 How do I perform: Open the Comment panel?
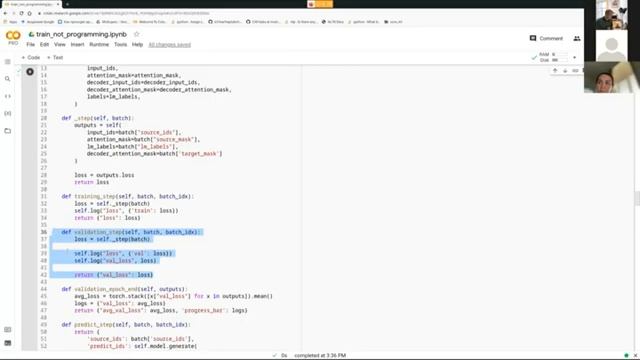tap(546, 38)
